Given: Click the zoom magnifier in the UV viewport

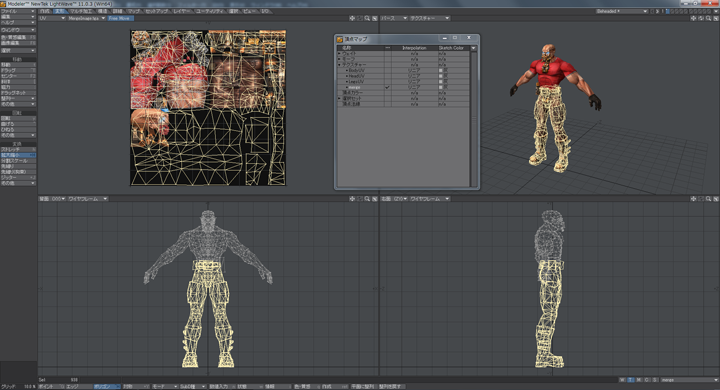Looking at the screenshot, I should click(x=367, y=18).
